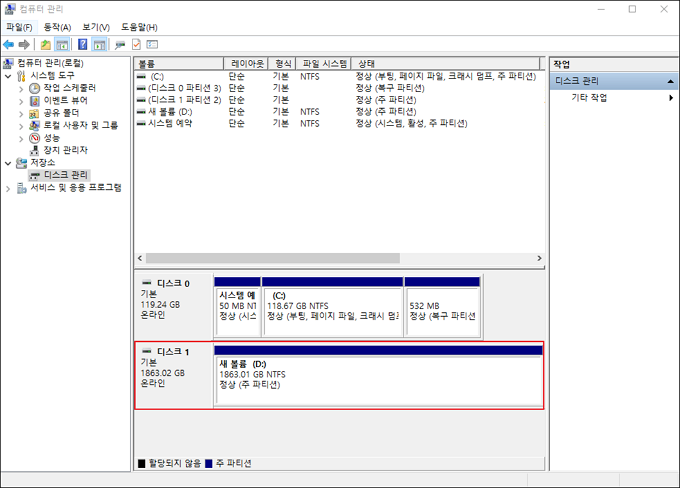Expand 로컬 사용자 및 그룹 node
Viewport: 680px width, 488px height.
click(21, 126)
